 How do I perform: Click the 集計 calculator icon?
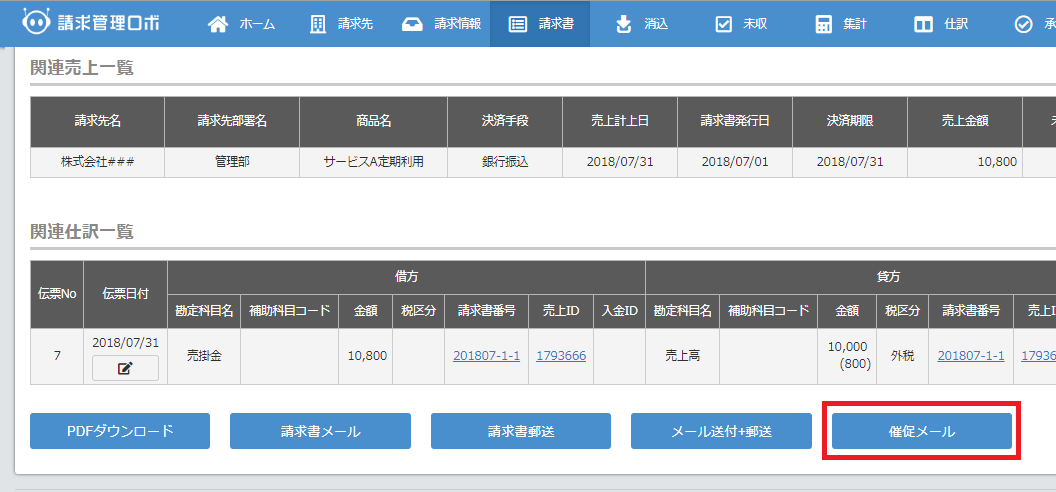824,24
